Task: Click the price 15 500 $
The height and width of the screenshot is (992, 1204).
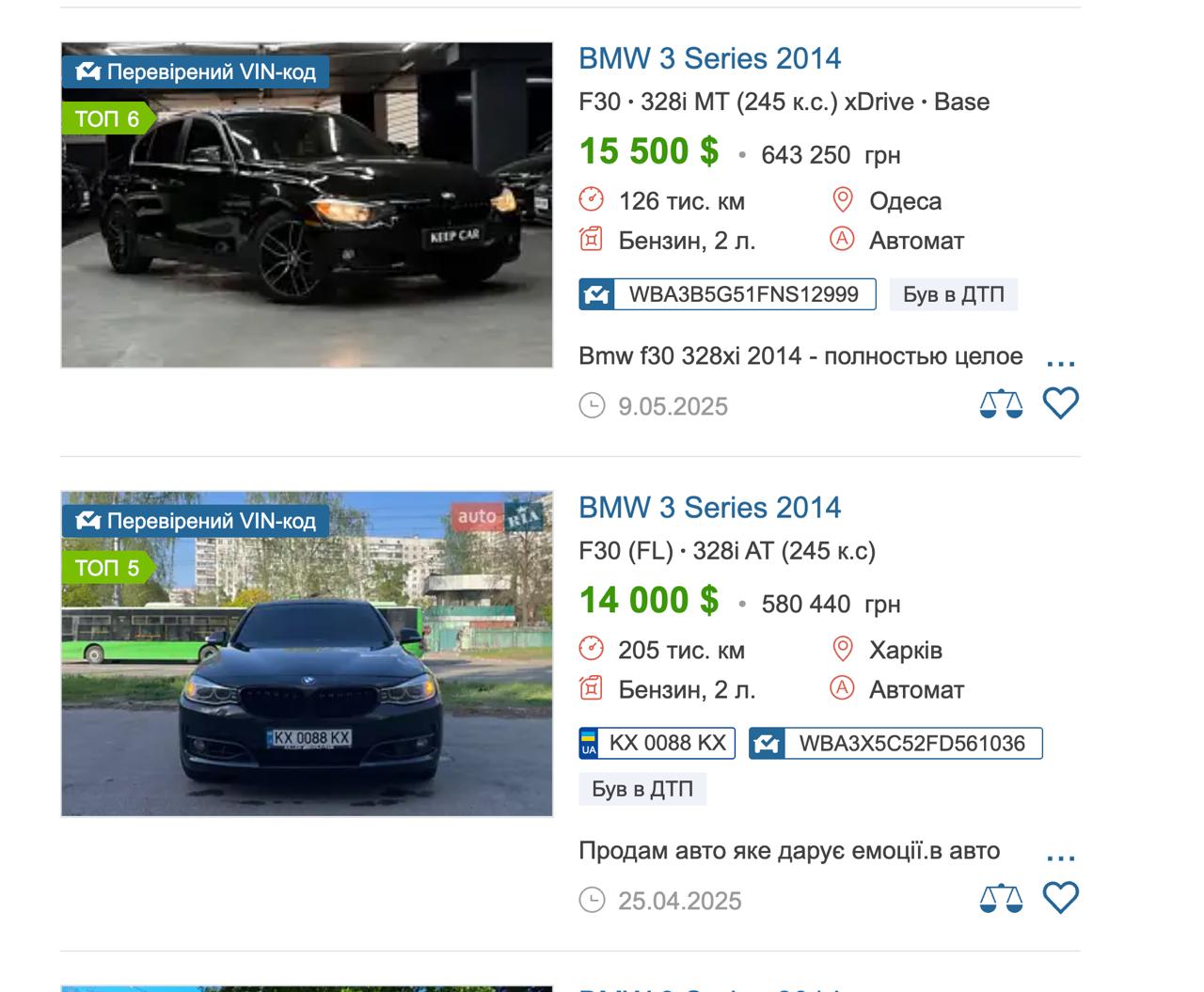Action: [x=648, y=151]
